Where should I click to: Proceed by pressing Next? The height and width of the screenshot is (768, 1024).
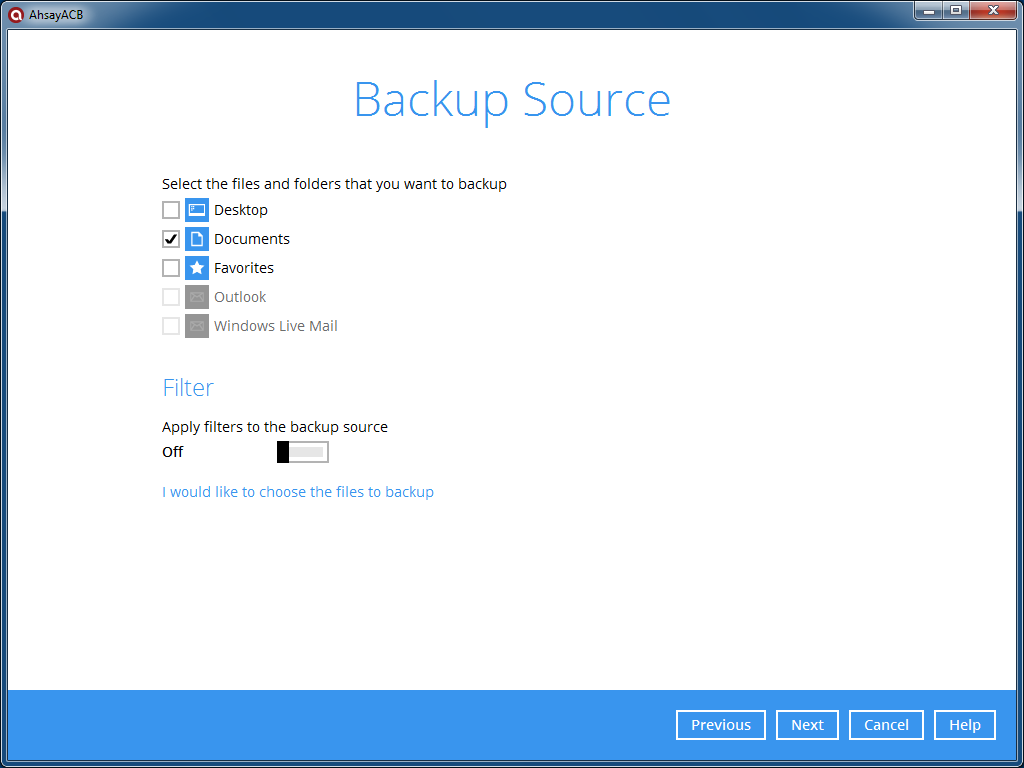coord(807,725)
